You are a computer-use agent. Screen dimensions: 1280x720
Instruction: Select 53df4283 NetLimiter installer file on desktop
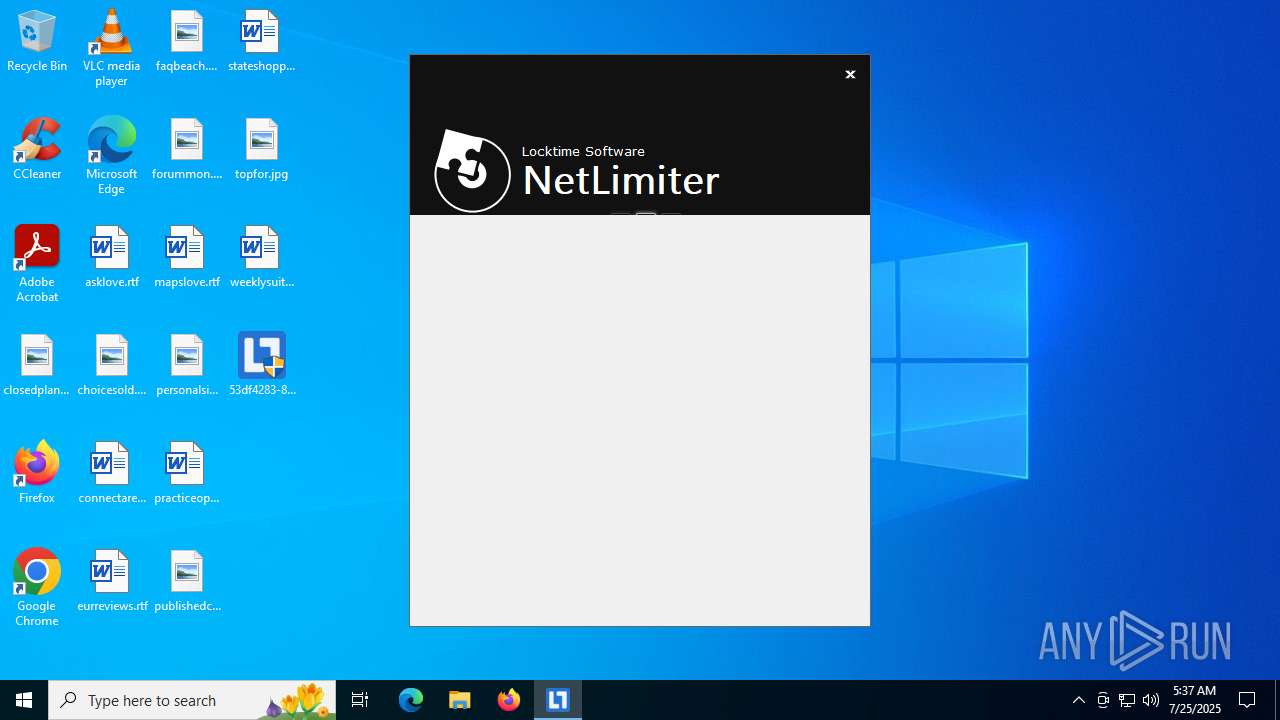point(262,366)
